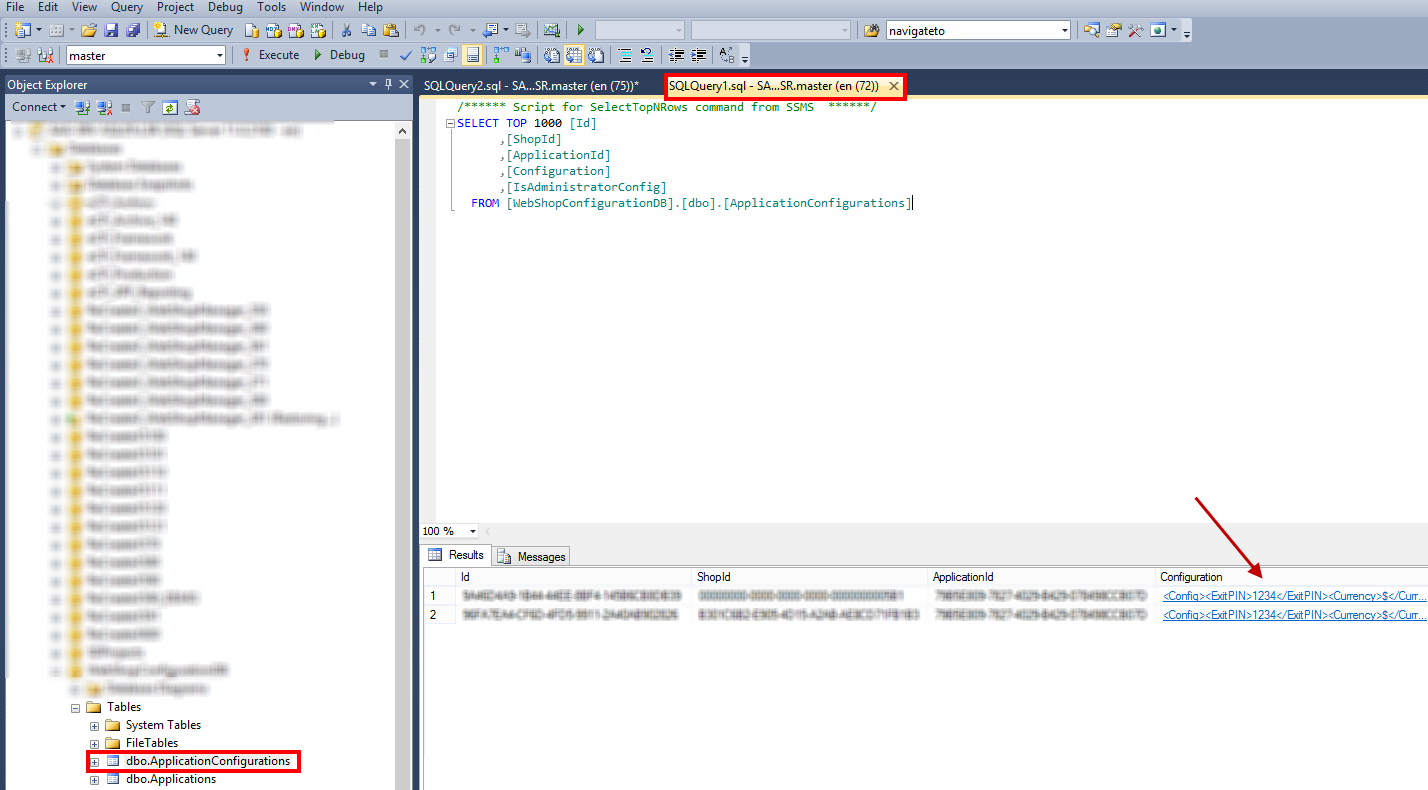Click the Disconnect server icon

[103, 106]
